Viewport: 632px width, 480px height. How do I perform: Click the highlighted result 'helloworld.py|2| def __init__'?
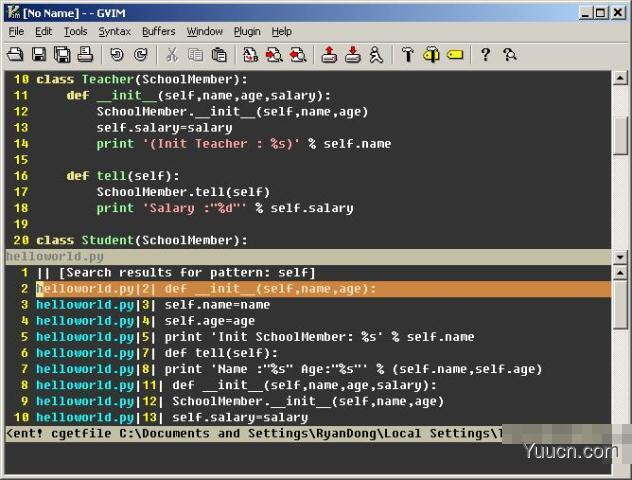pyautogui.click(x=308, y=289)
